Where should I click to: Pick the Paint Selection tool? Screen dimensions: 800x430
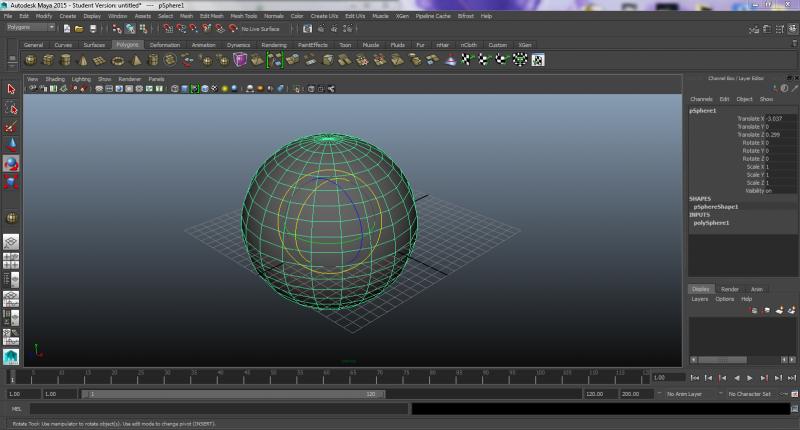(11, 127)
